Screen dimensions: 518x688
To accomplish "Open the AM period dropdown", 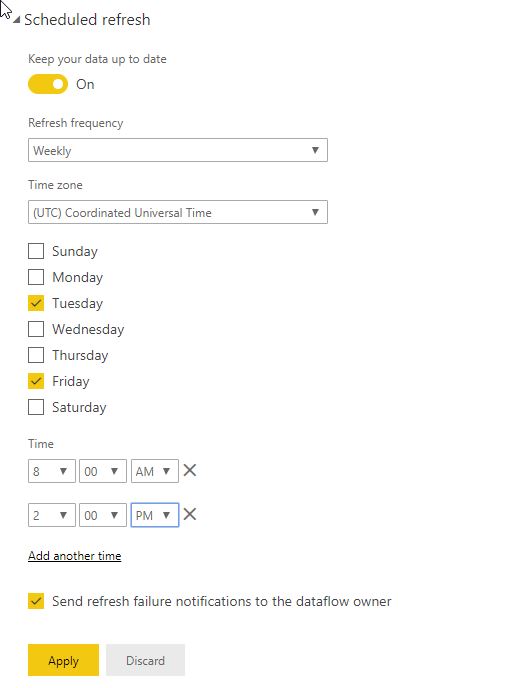I will point(154,471).
